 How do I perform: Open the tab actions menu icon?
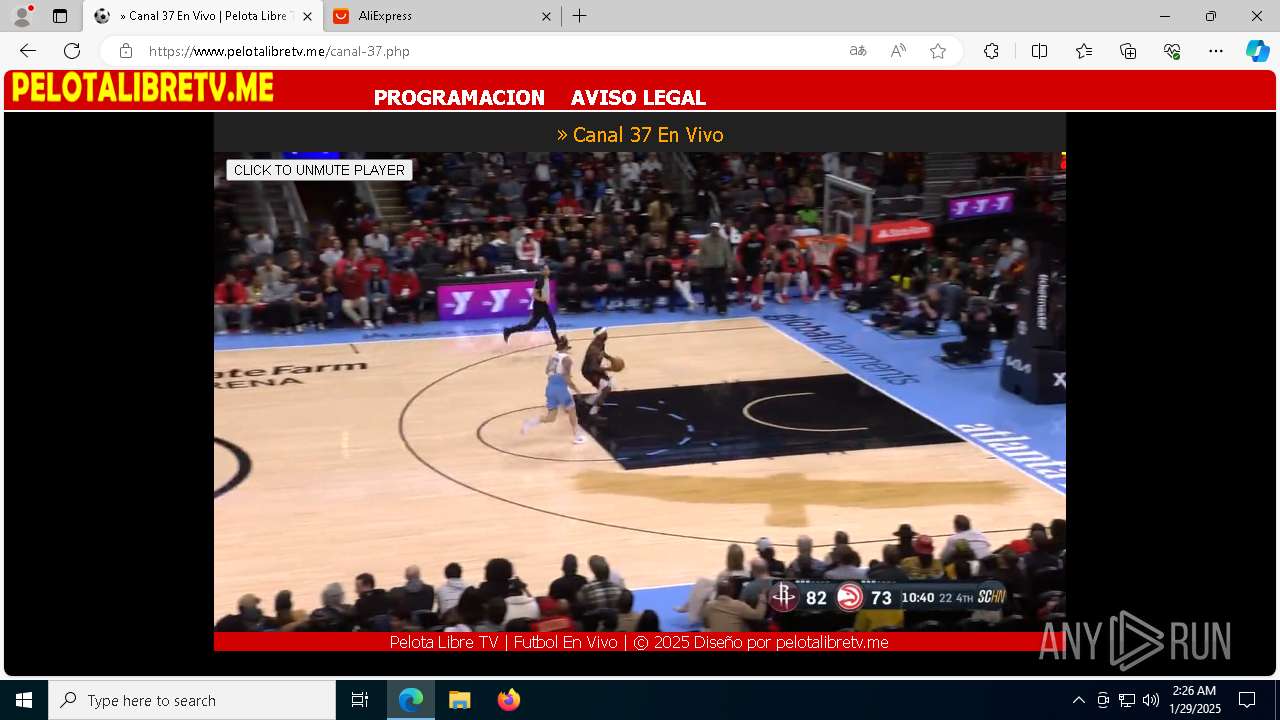(x=60, y=16)
